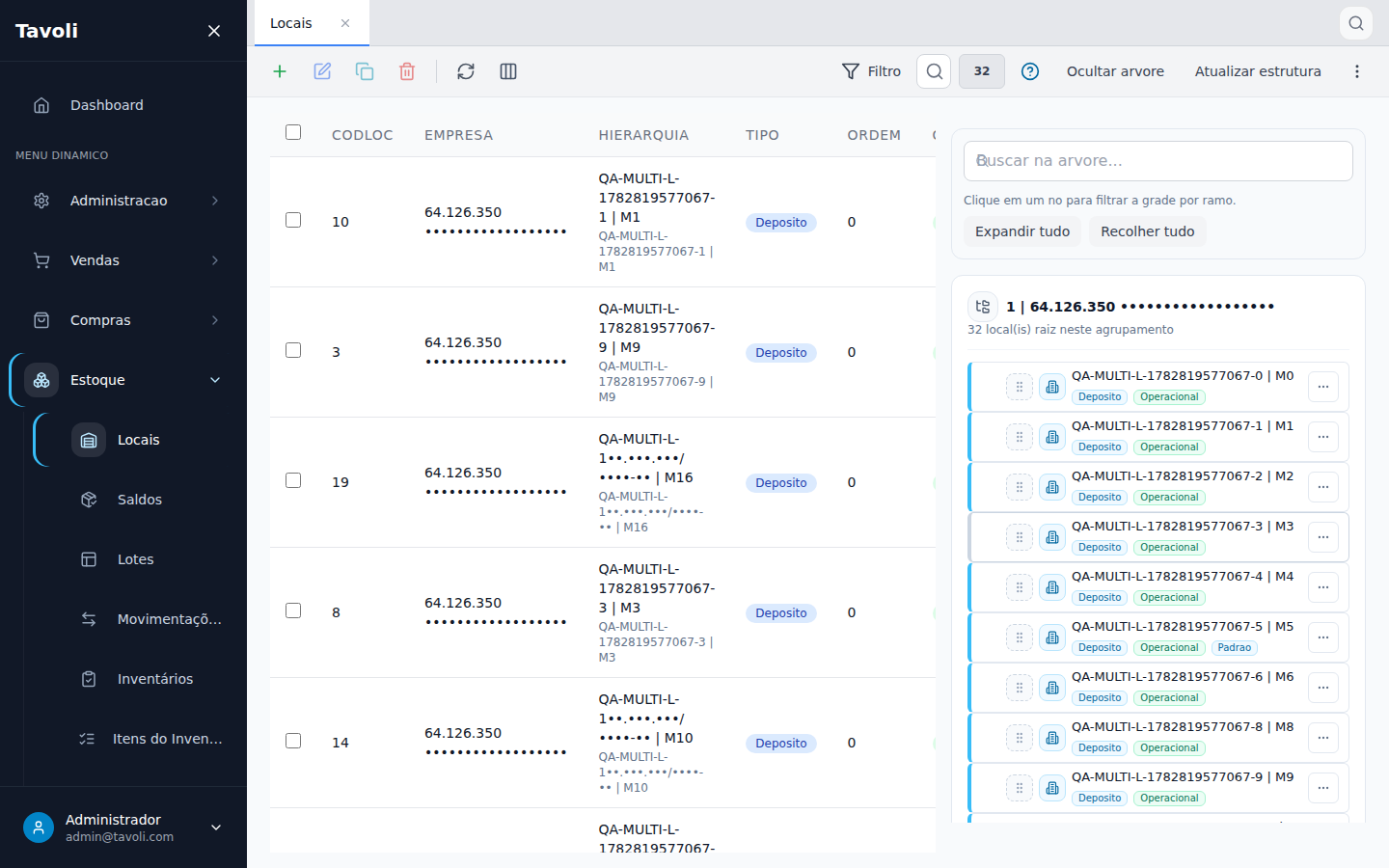Screen dimensions: 1389x868
Task: Click the edit record pencil icon
Action: 322,71
